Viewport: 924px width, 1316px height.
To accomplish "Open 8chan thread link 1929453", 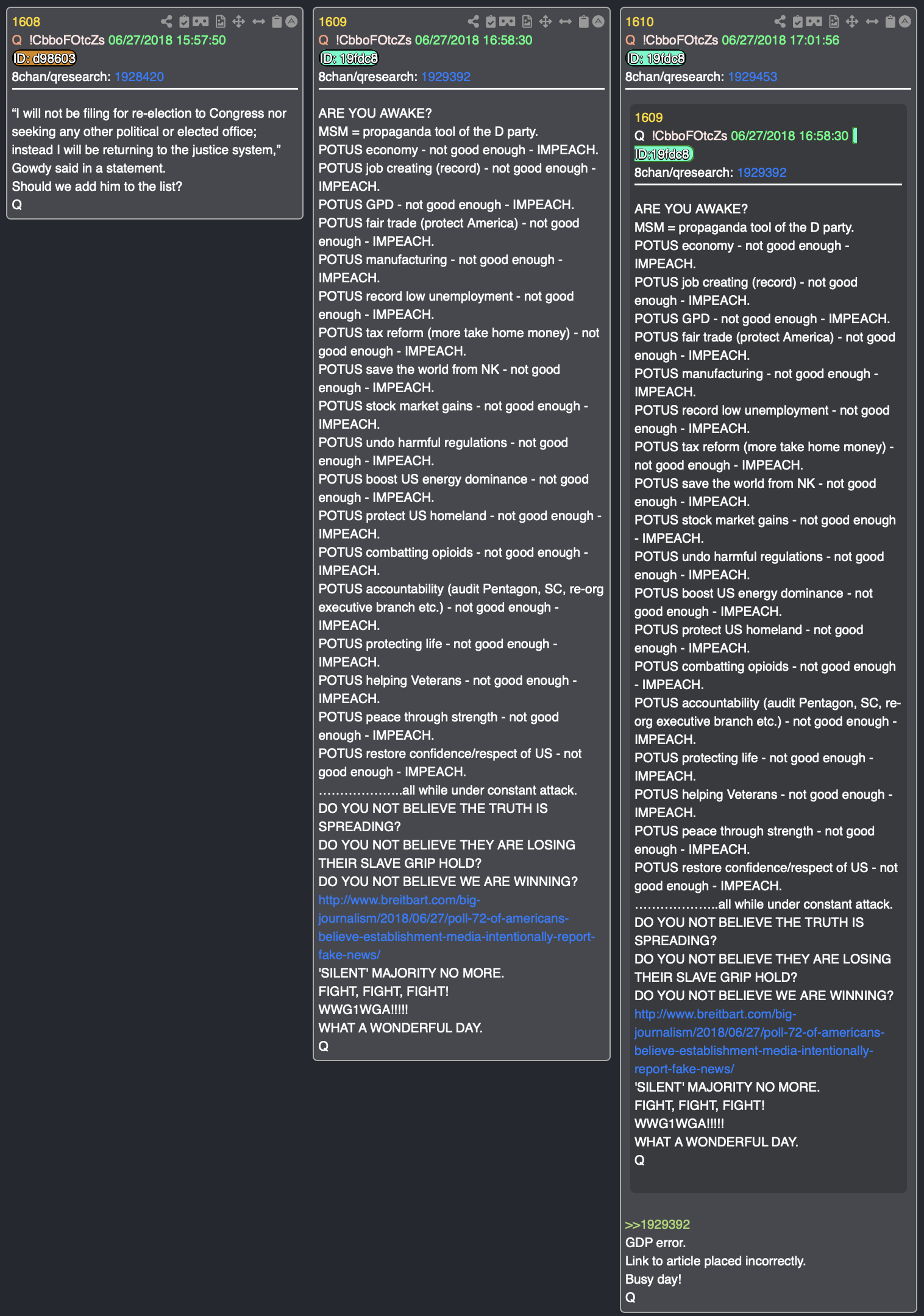I will (753, 77).
